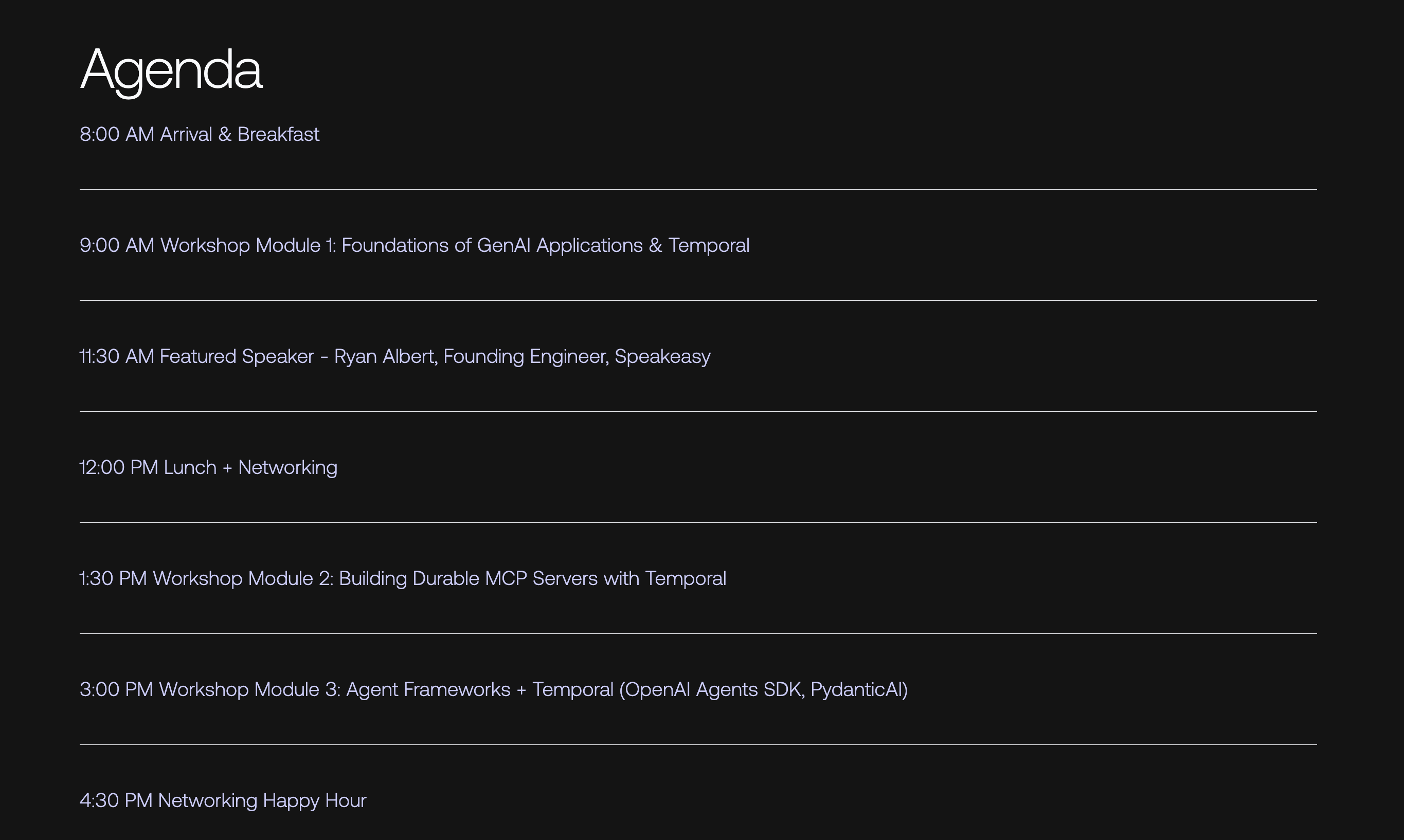
Task: Click the Speakeasy company name
Action: pos(662,356)
